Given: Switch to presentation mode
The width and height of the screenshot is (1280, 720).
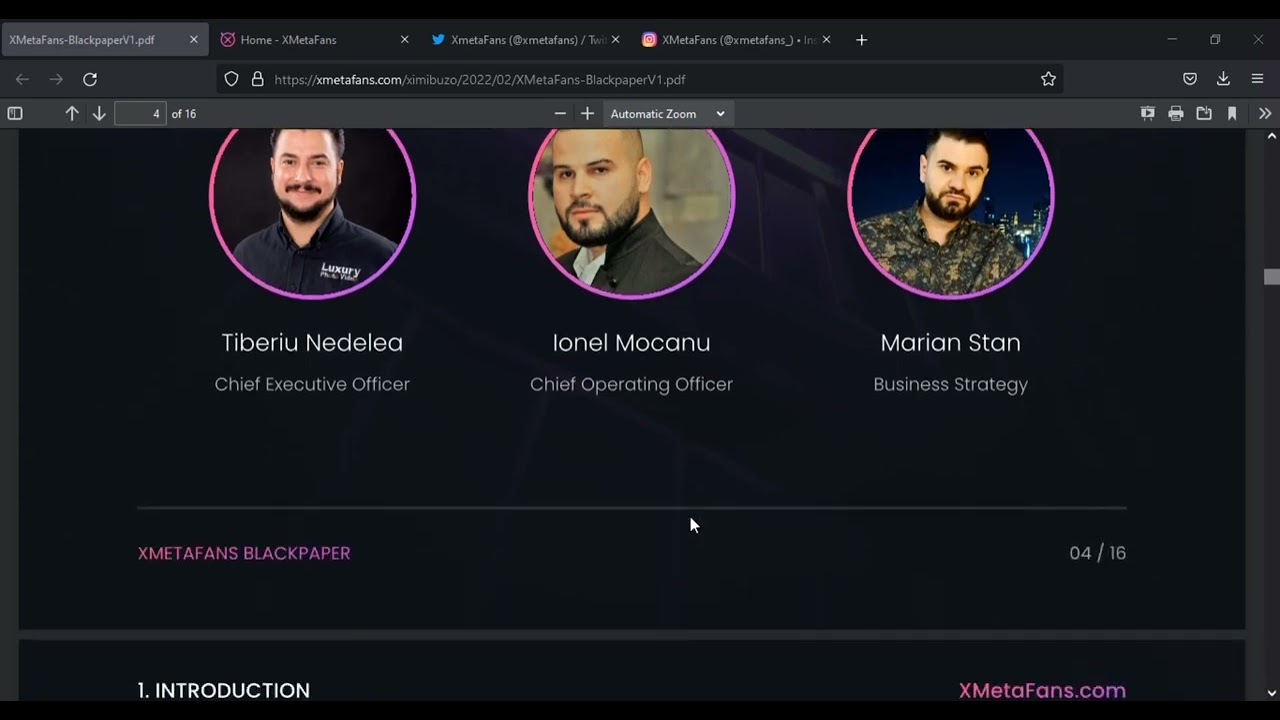Looking at the screenshot, I should pyautogui.click(x=1148, y=114).
